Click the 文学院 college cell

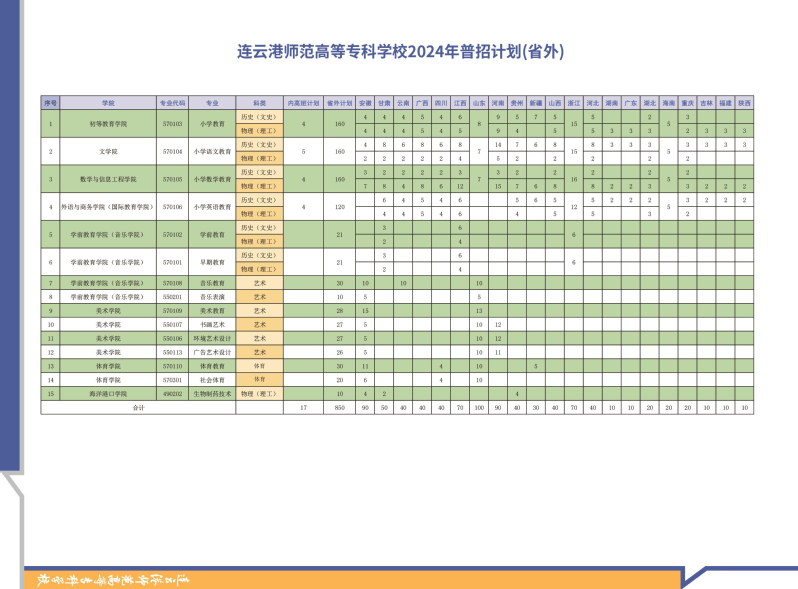pos(108,152)
